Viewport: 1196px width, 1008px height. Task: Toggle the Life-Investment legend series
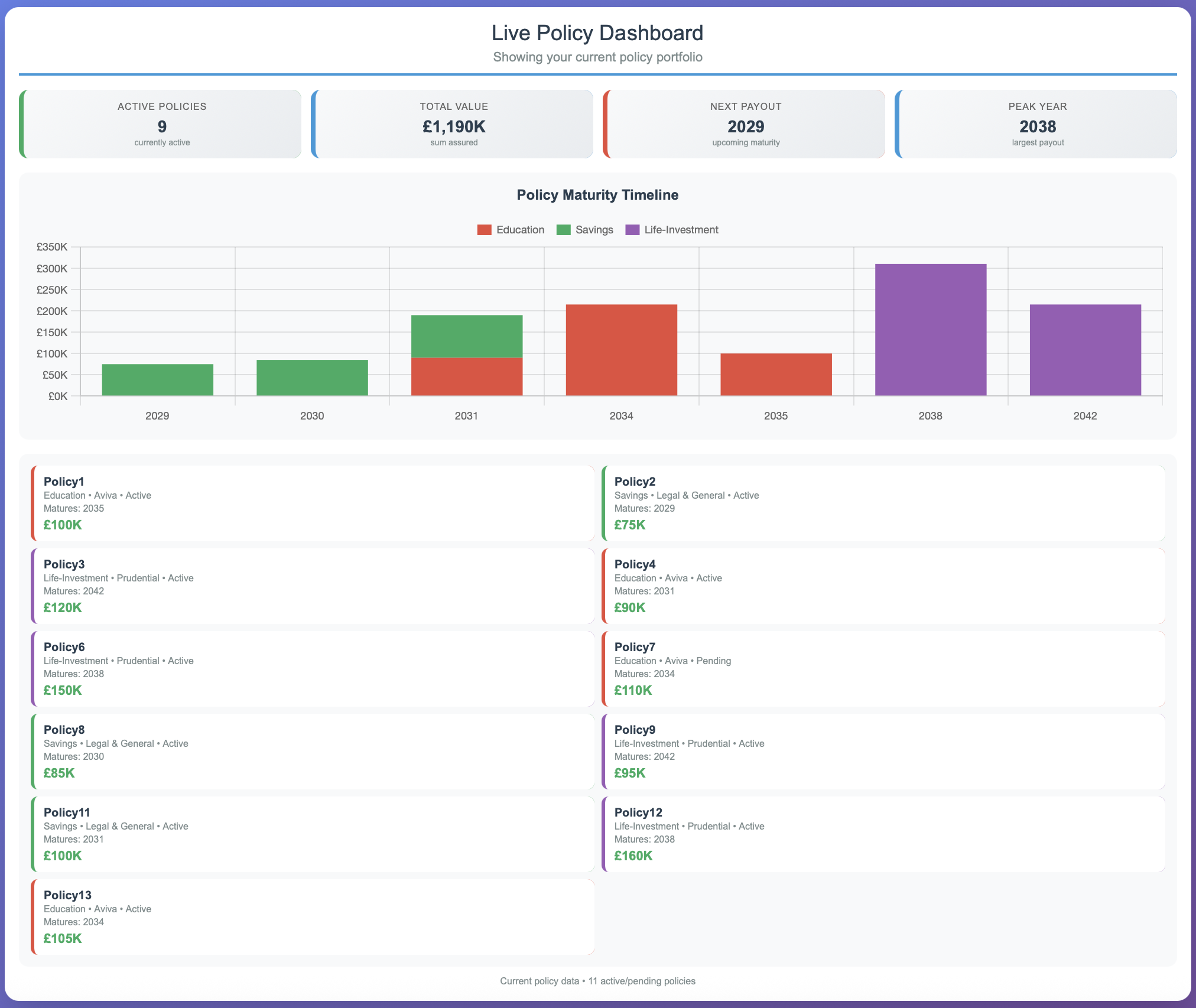681,230
